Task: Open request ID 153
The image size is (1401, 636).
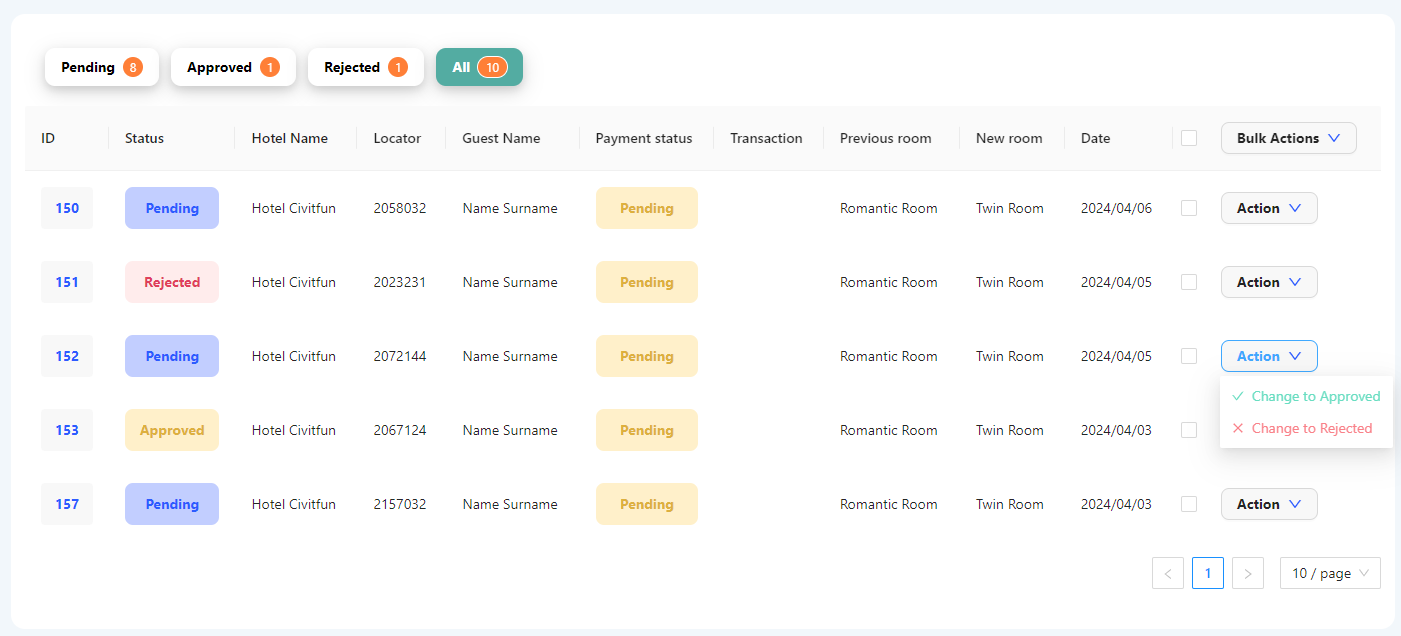Action: coord(67,430)
